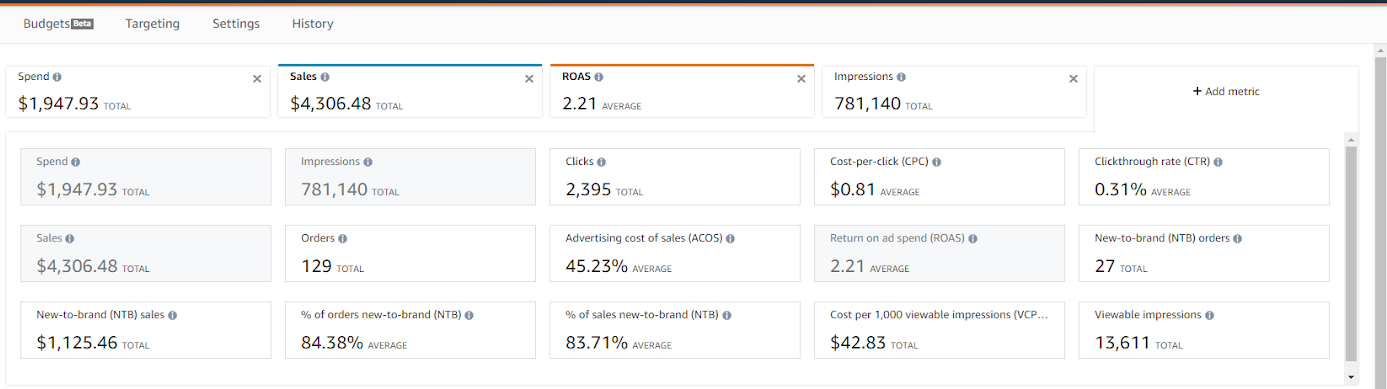Select the New-to-brand (NTB) sales card
The height and width of the screenshot is (389, 1387).
point(146,330)
